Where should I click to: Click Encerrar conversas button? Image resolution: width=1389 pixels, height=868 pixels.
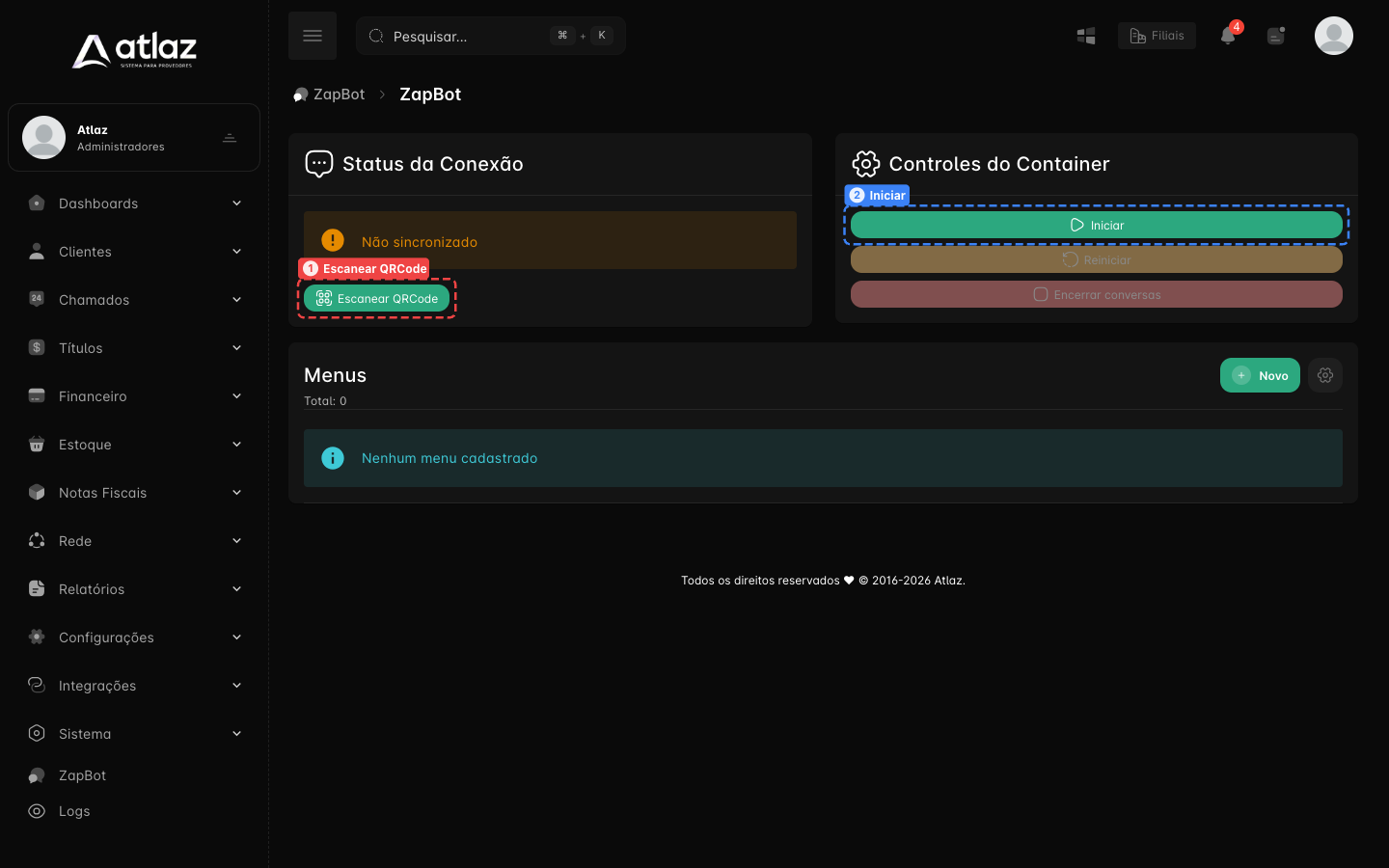[1097, 294]
